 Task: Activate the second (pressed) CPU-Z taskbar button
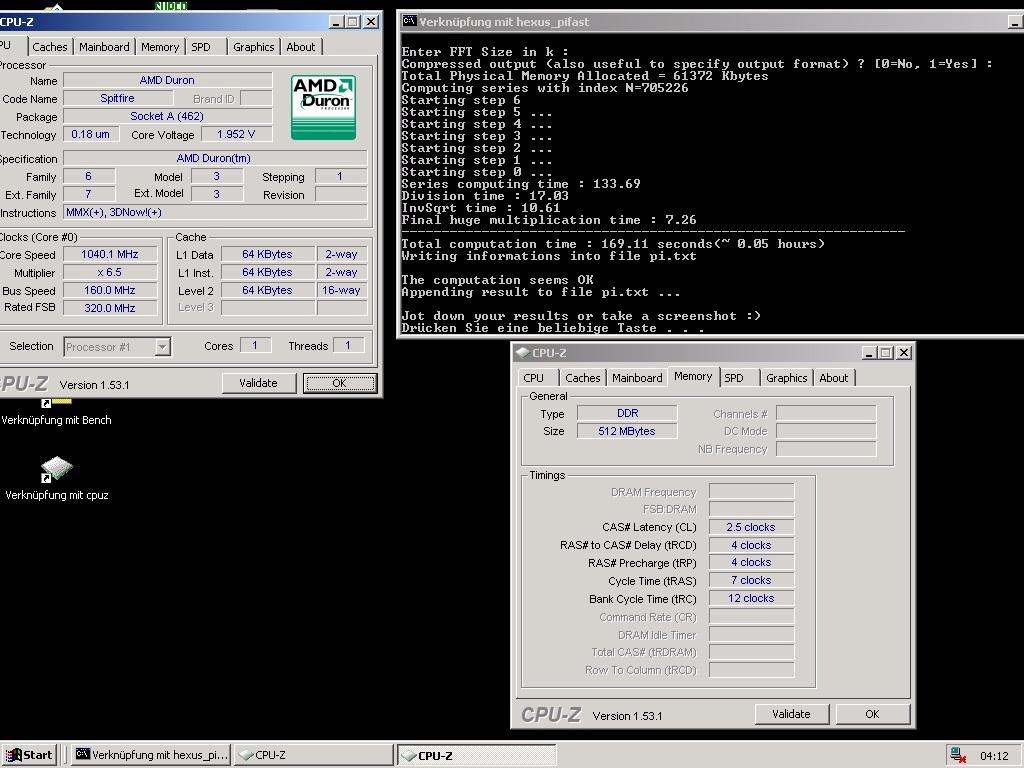pos(477,755)
